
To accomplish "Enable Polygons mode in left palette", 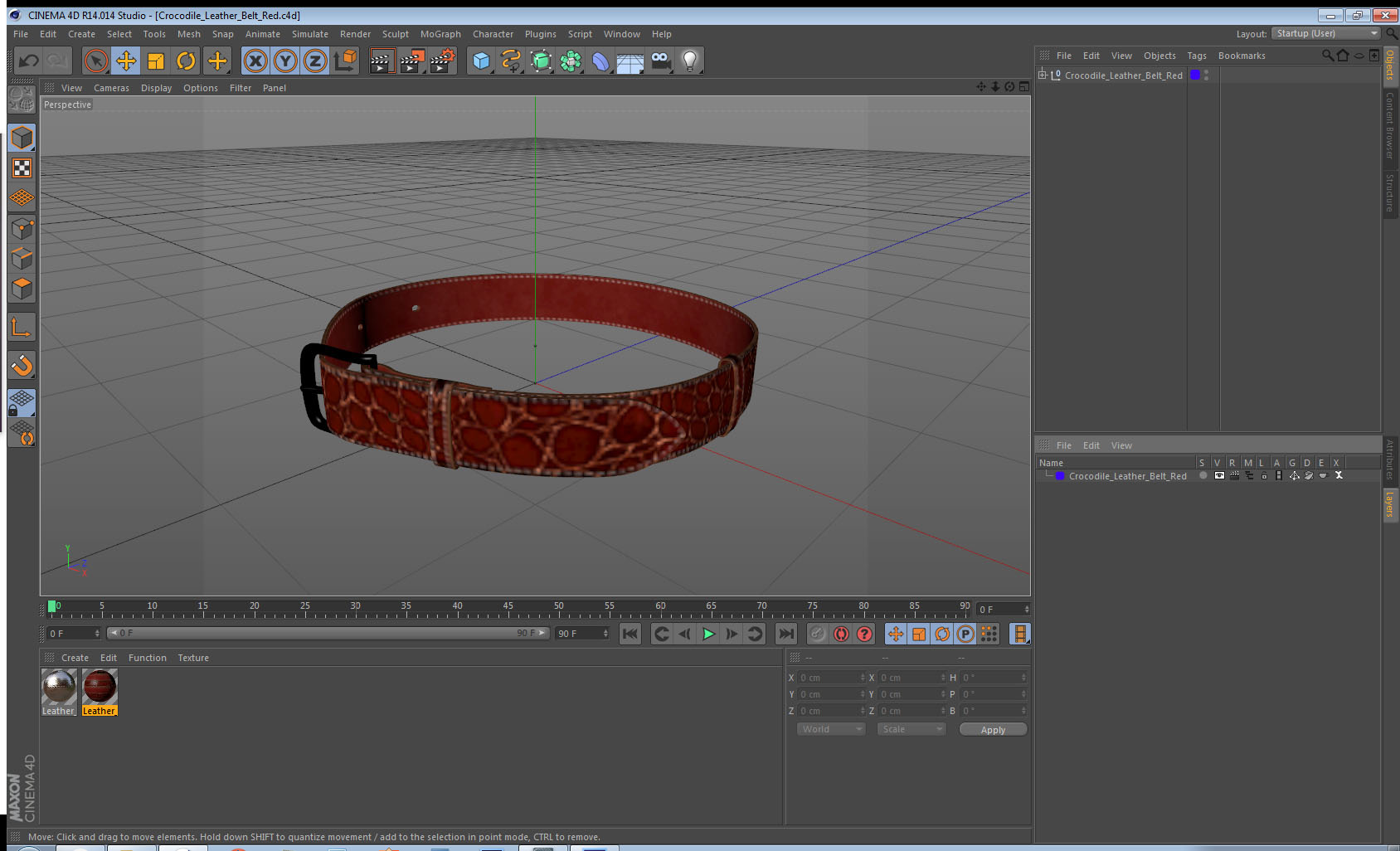I will pyautogui.click(x=22, y=289).
